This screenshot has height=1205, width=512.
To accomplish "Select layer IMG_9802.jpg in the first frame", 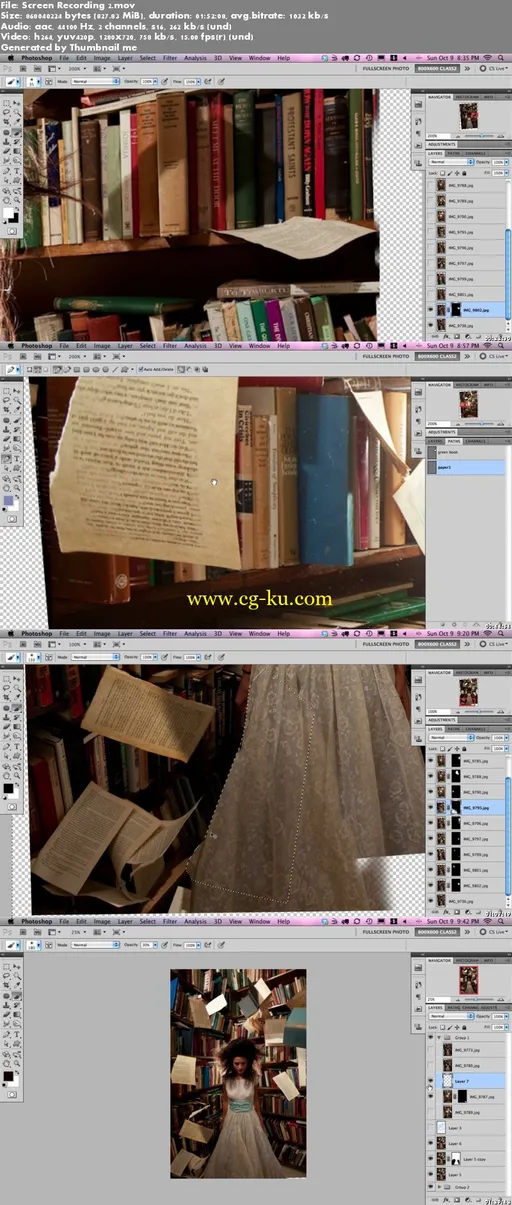I will click(468, 311).
